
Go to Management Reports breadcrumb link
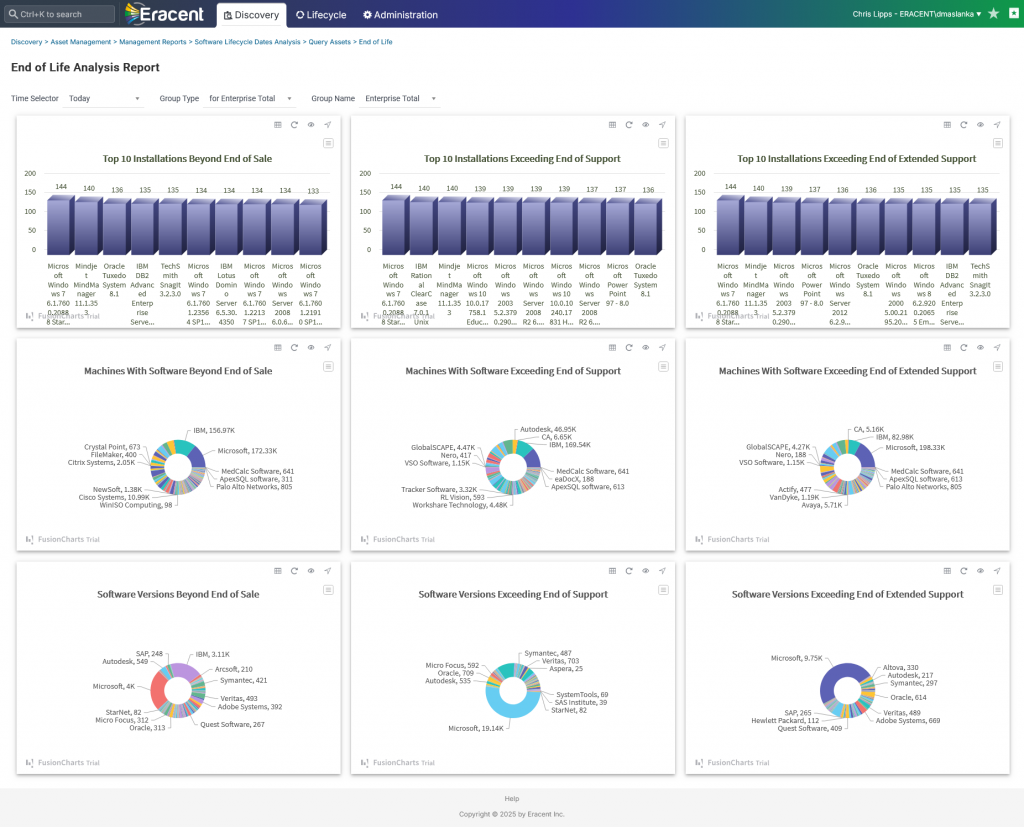(152, 43)
